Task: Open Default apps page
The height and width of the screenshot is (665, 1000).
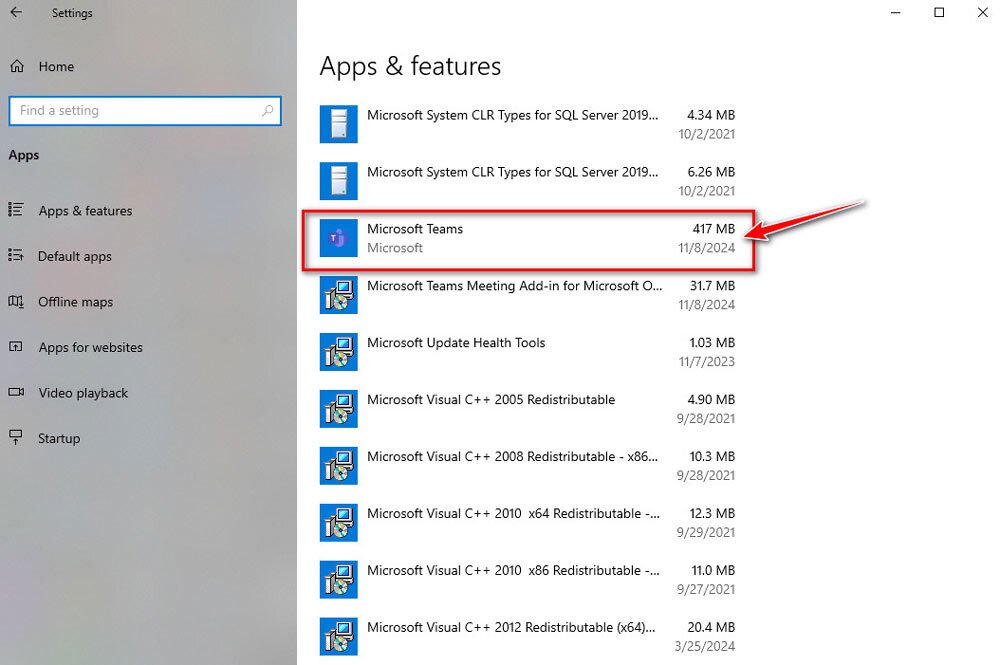Action: (x=75, y=256)
